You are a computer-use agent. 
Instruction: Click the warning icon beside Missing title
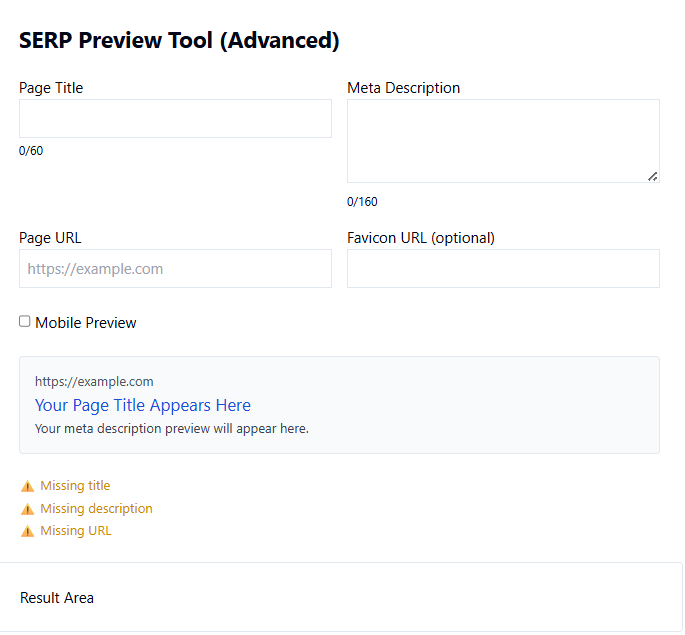pyautogui.click(x=28, y=487)
